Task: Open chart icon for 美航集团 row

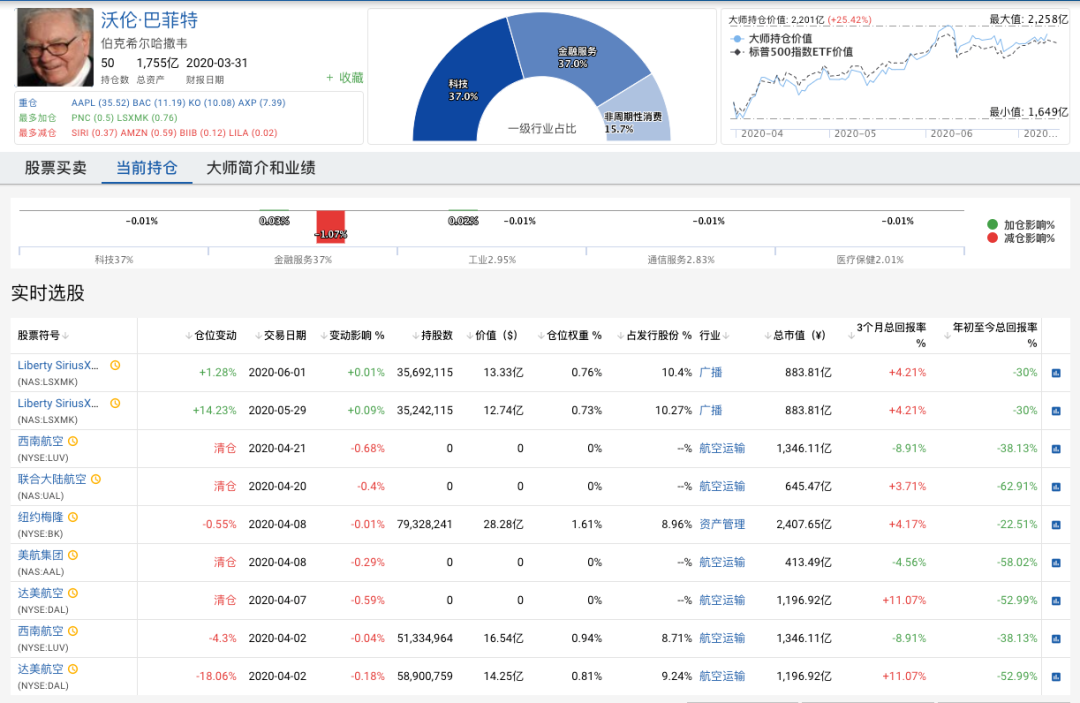Action: pos(1056,563)
